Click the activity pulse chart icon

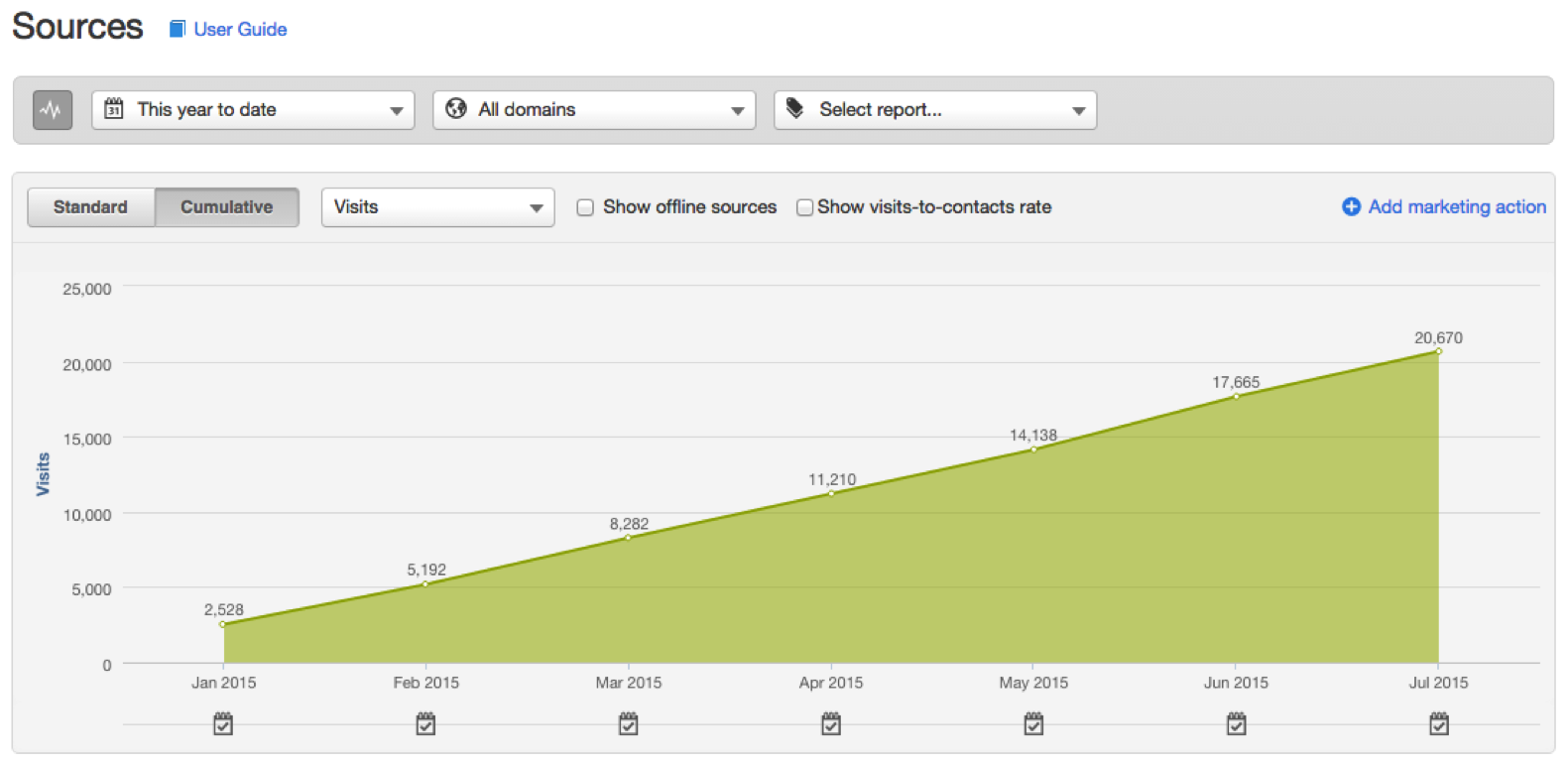tap(53, 110)
